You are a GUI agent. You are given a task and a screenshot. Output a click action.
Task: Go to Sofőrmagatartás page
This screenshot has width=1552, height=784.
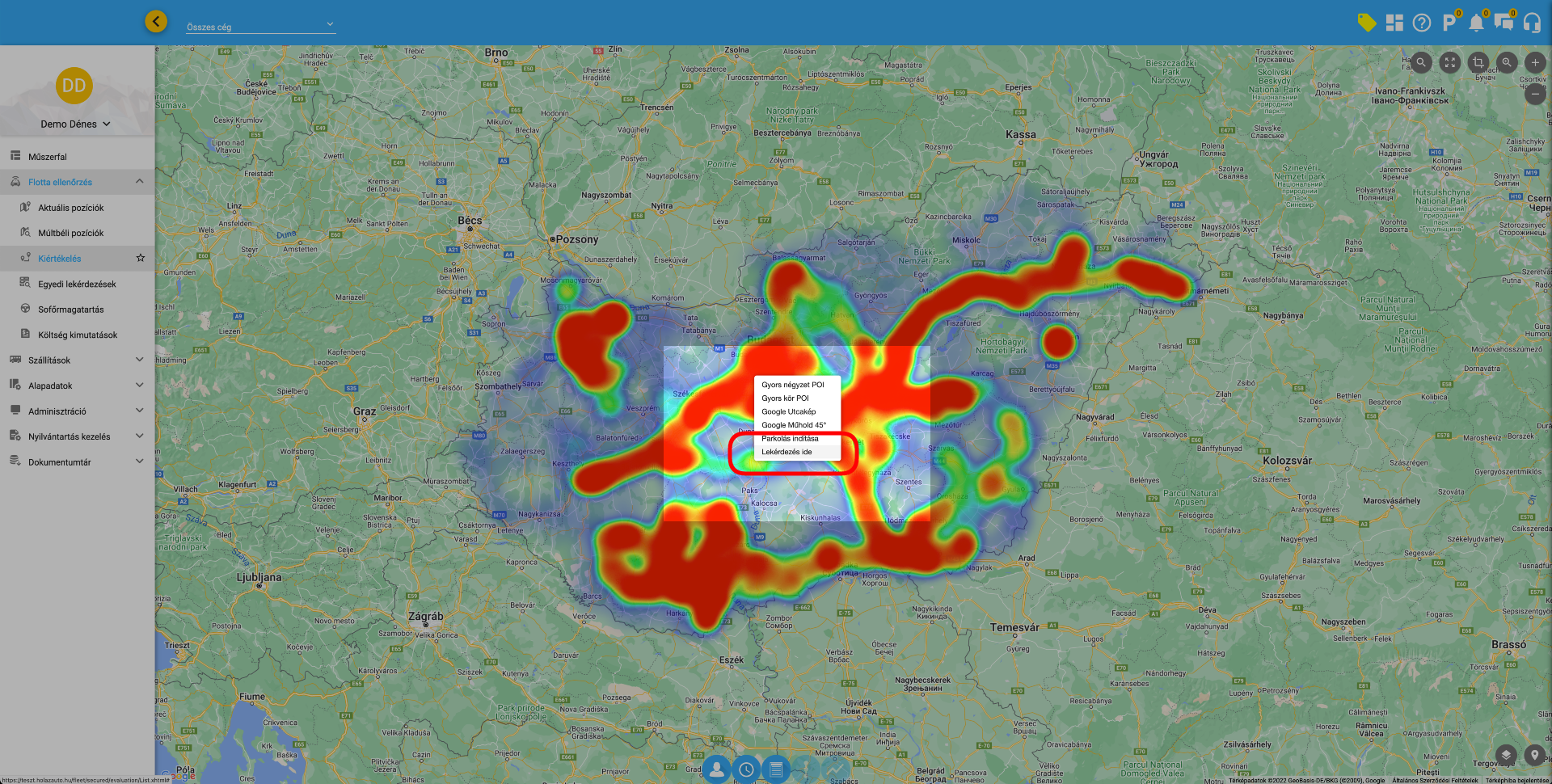coord(71,310)
